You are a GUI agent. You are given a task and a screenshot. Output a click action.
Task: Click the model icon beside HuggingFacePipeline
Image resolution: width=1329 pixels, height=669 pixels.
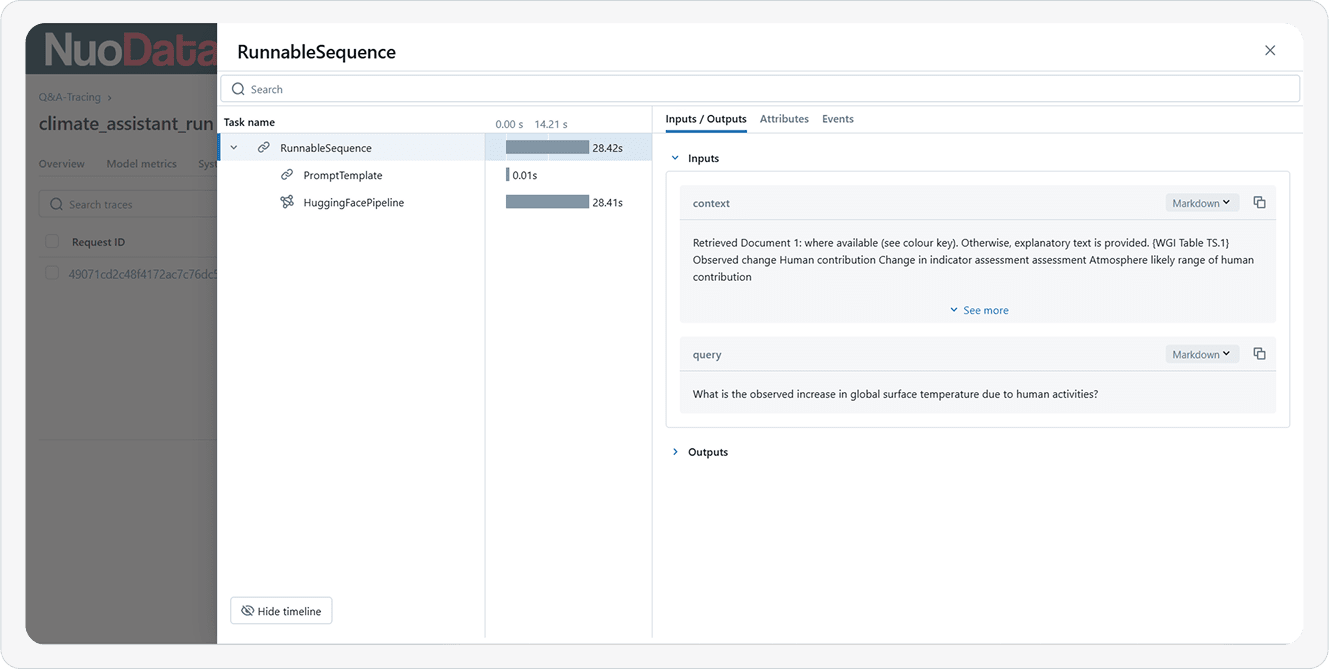click(287, 202)
